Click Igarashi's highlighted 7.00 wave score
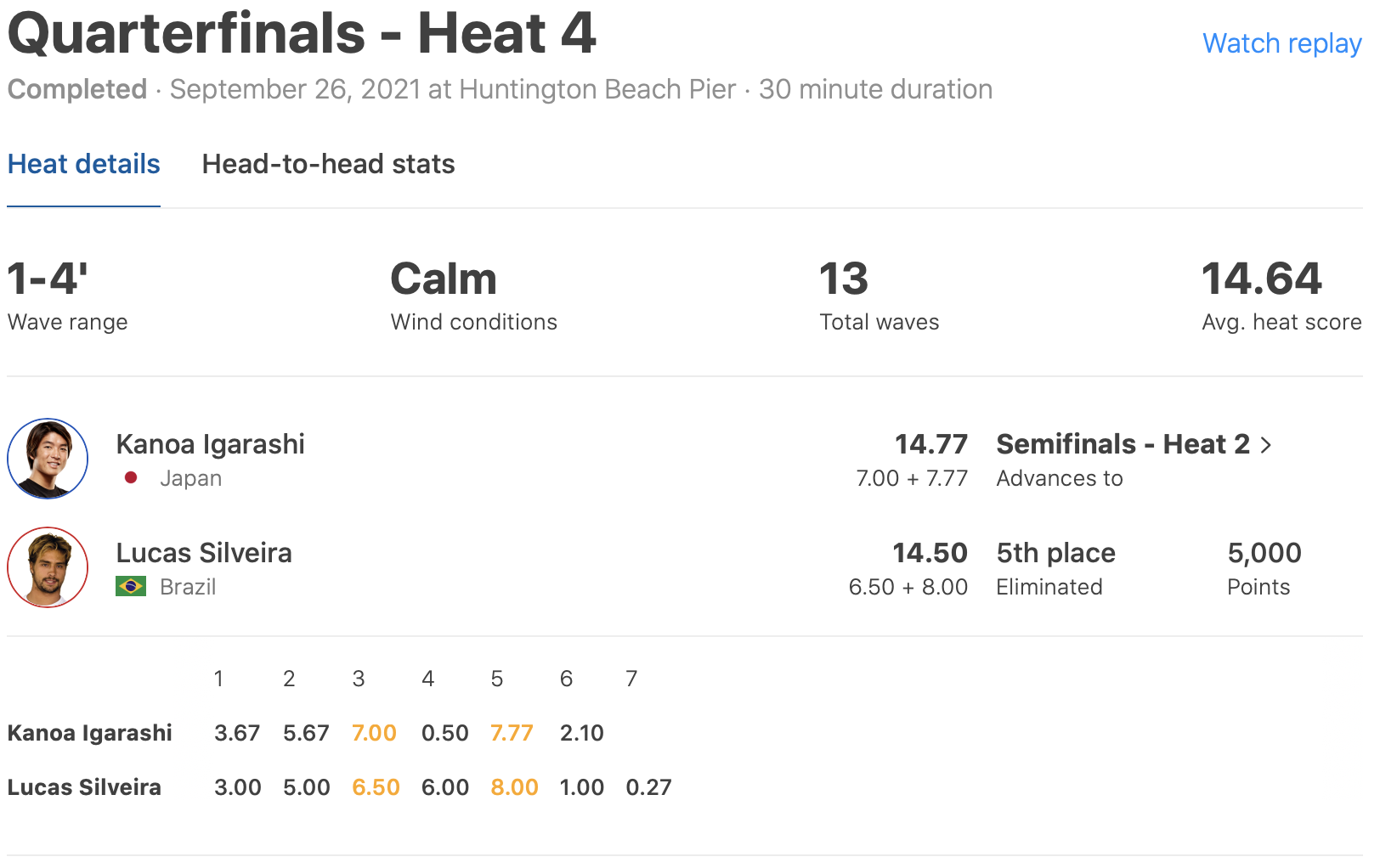The height and width of the screenshot is (868, 1380). [x=374, y=733]
